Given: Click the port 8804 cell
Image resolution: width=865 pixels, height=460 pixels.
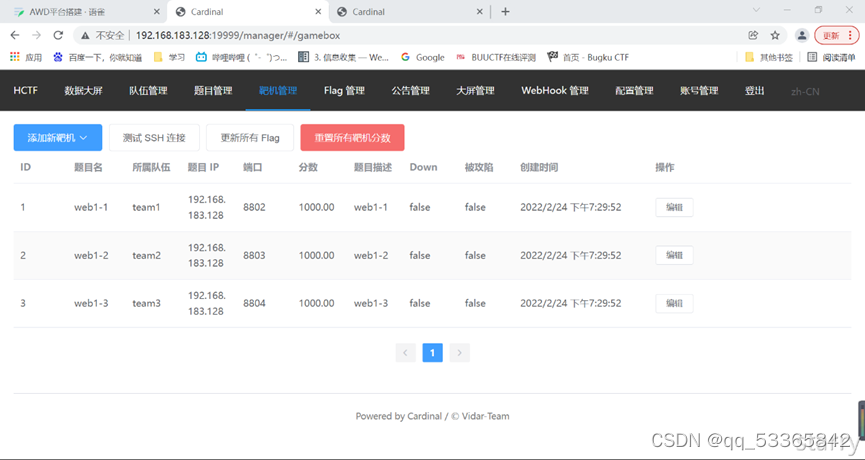Looking at the screenshot, I should (254, 303).
